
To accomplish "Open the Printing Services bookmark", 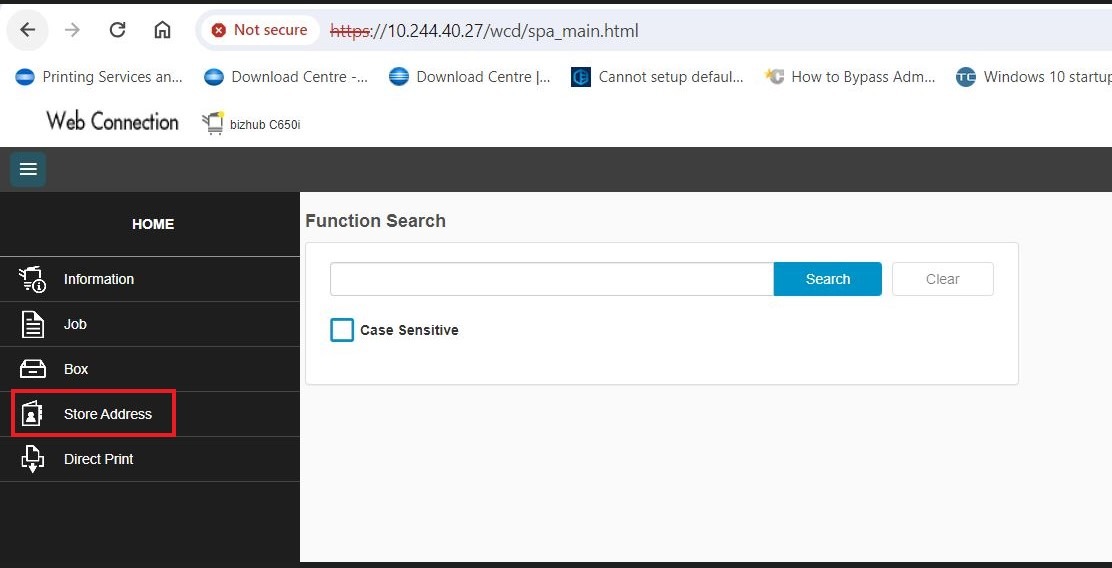I will click(100, 77).
